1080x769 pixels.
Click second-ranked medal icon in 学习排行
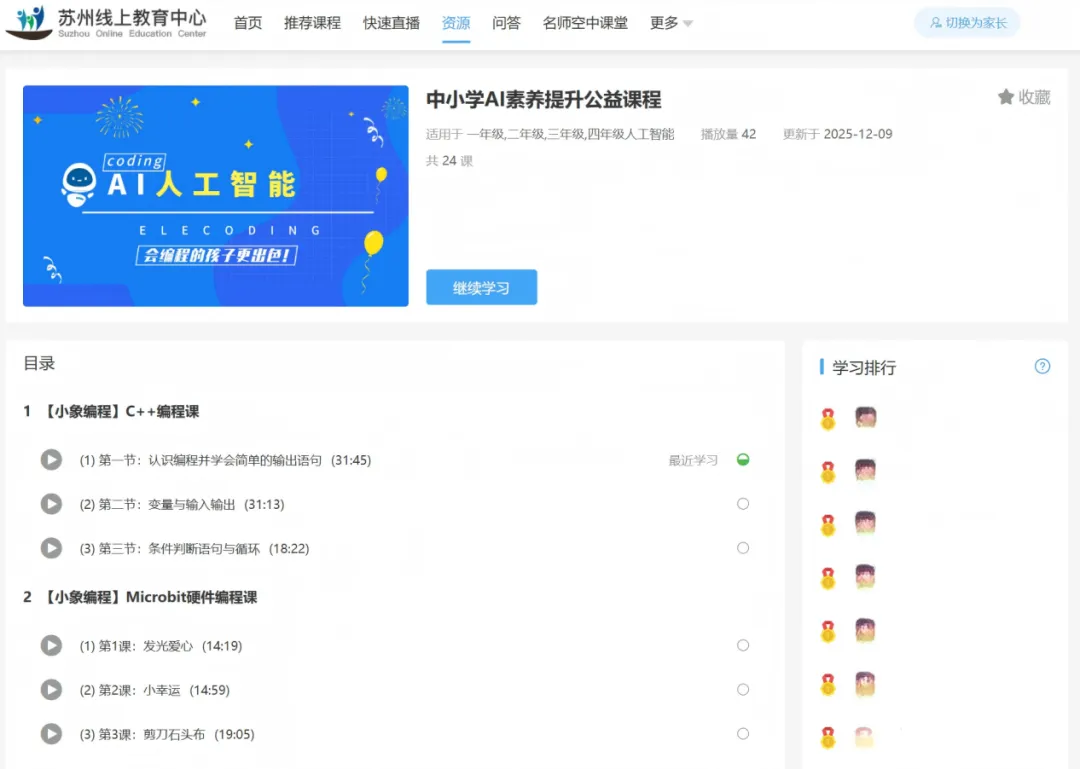(x=828, y=471)
